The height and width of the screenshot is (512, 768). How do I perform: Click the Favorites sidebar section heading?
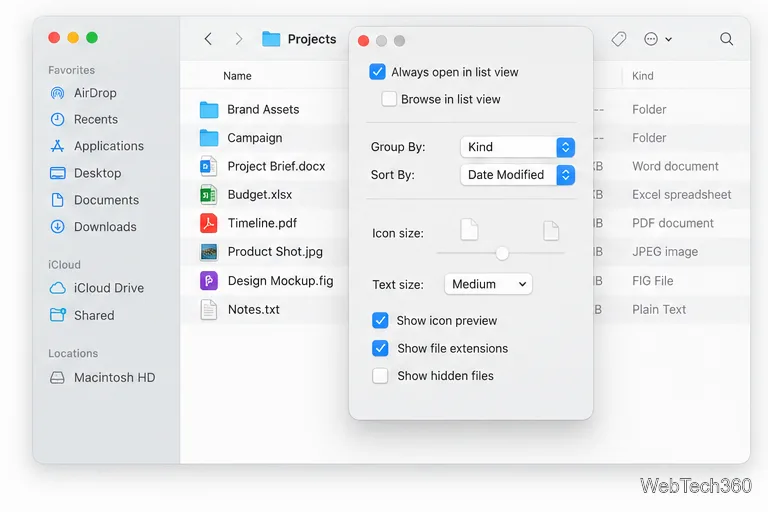72,70
